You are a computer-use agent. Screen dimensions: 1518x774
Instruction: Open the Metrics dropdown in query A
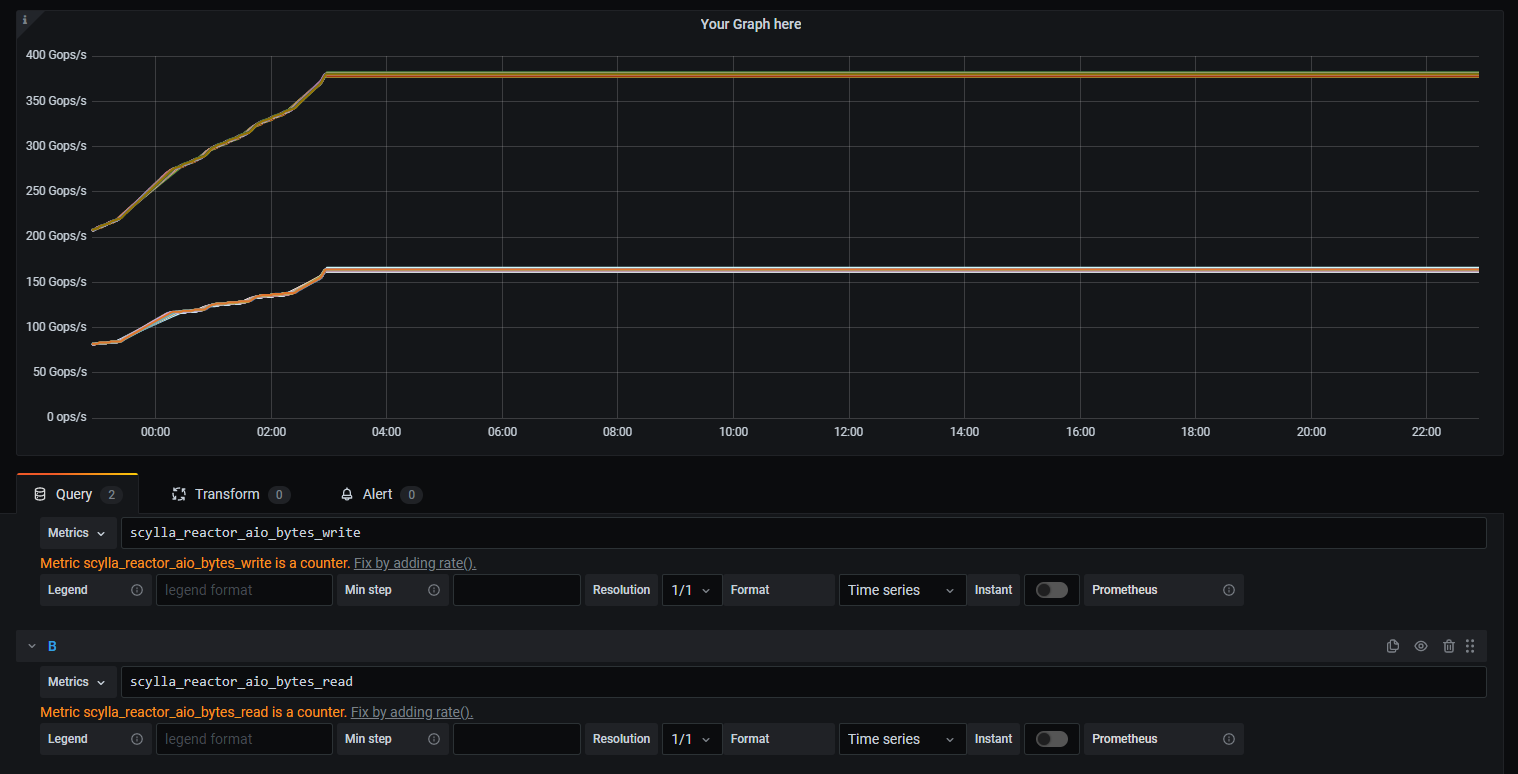click(x=75, y=532)
